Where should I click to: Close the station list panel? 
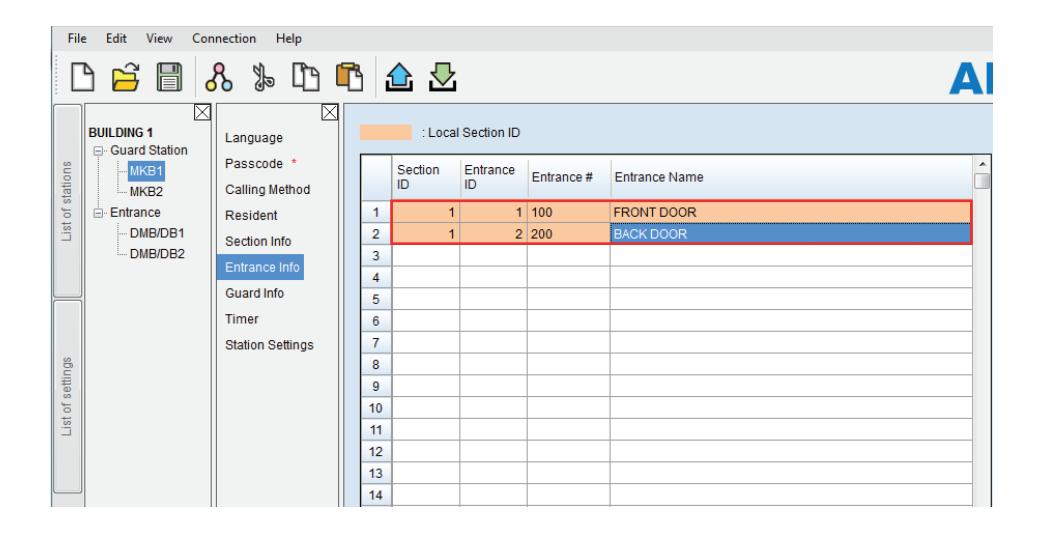click(202, 112)
